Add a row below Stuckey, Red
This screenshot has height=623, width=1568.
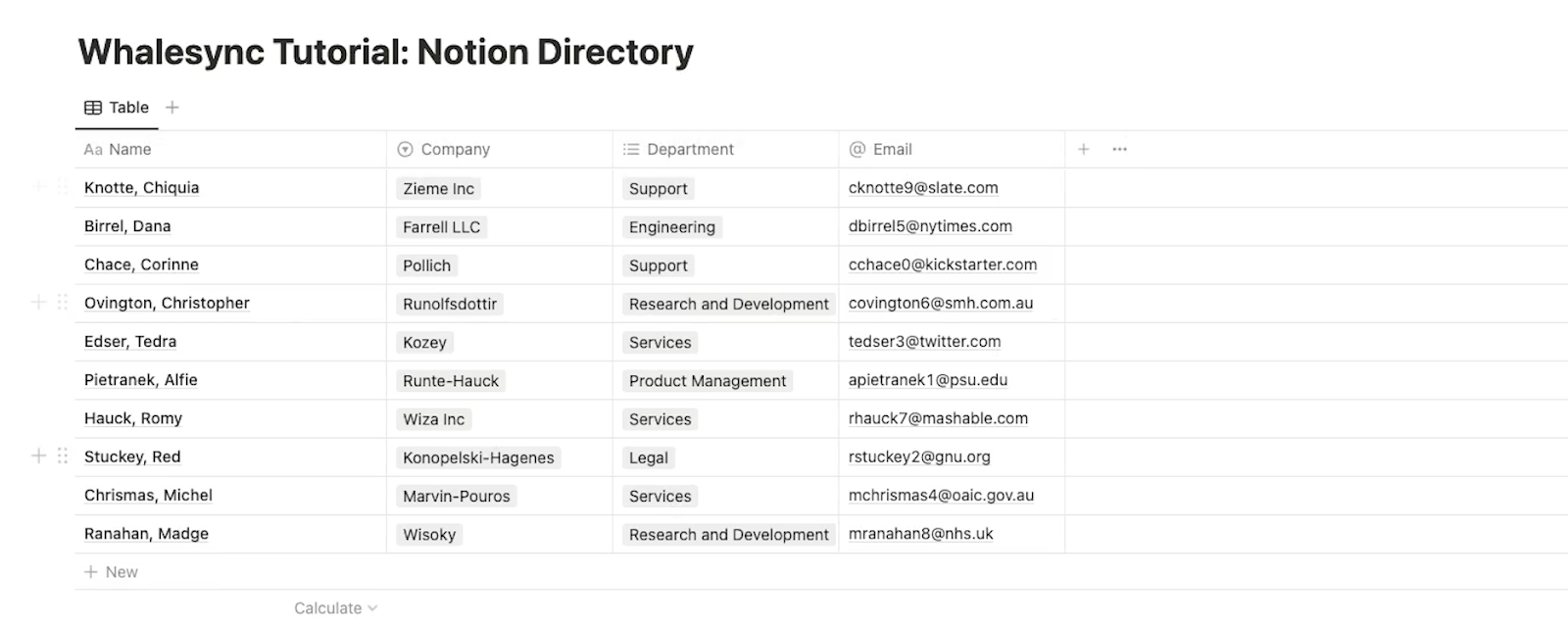(x=38, y=456)
